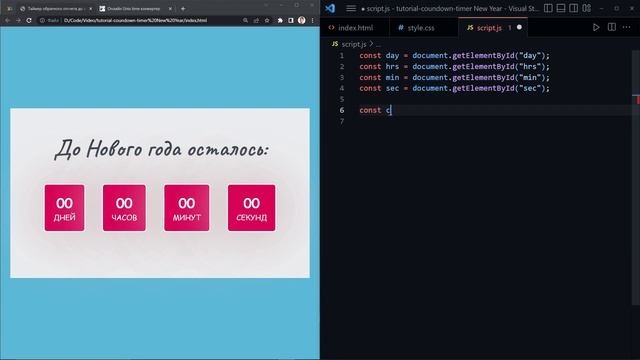Expand the breadcrumb ellipsis after script.js
640x360 pixels.
point(378,44)
